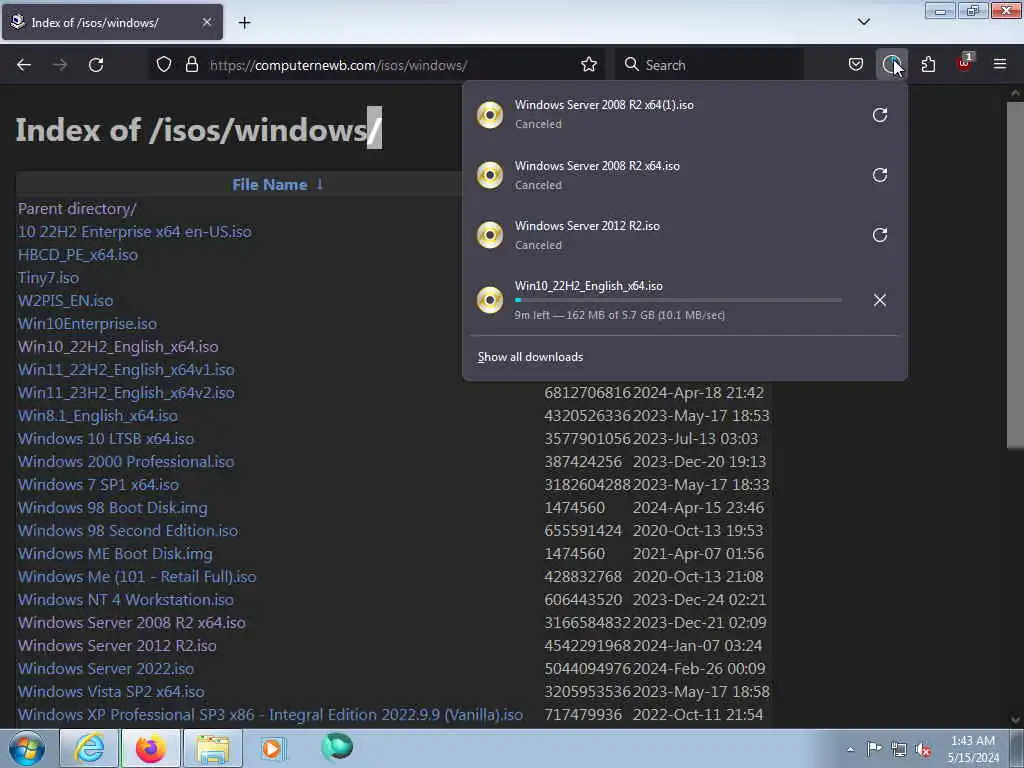Download Windows Server 2022.iso
This screenshot has width=1024, height=768.
click(106, 669)
